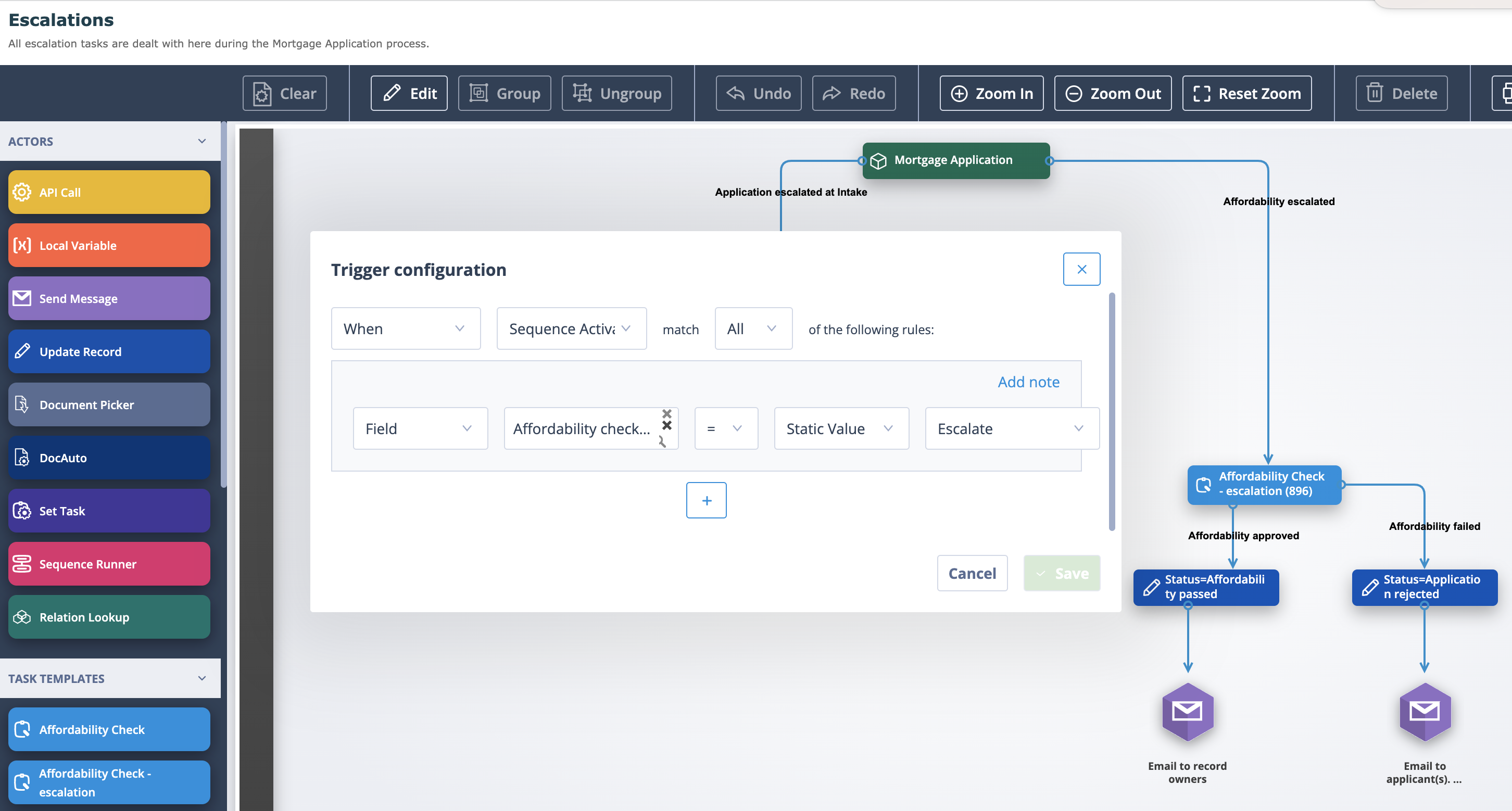Click Redo in the toolbar
Viewport: 1512px width, 811px height.
[x=854, y=93]
